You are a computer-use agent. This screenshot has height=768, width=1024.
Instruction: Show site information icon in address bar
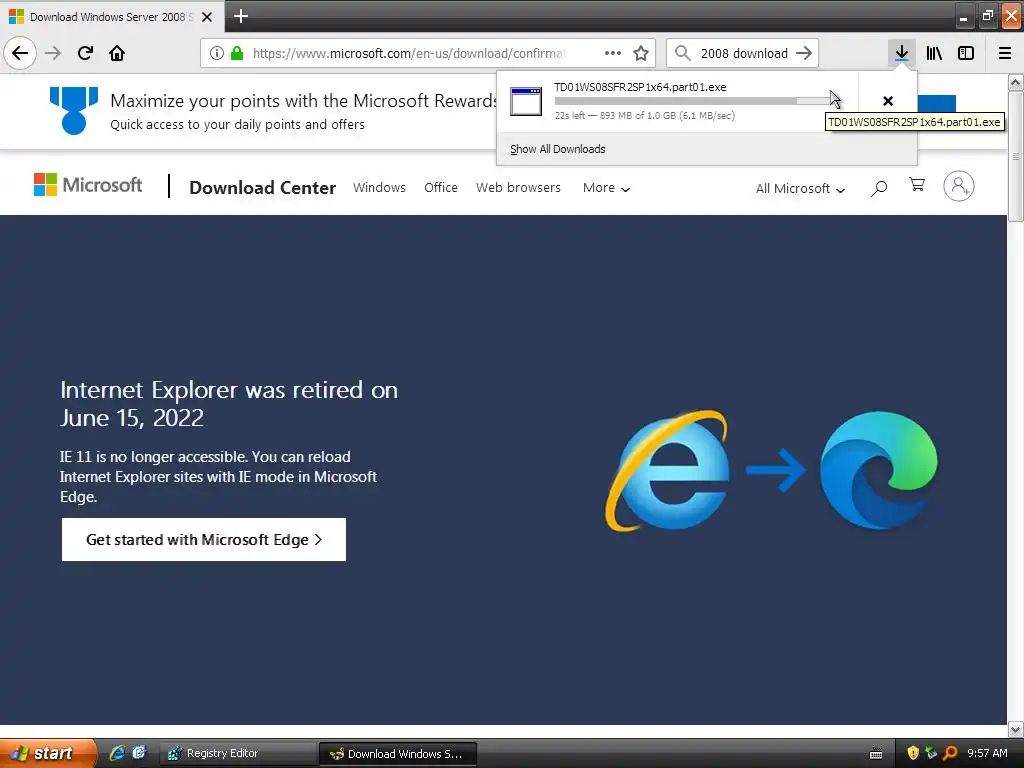[x=217, y=53]
